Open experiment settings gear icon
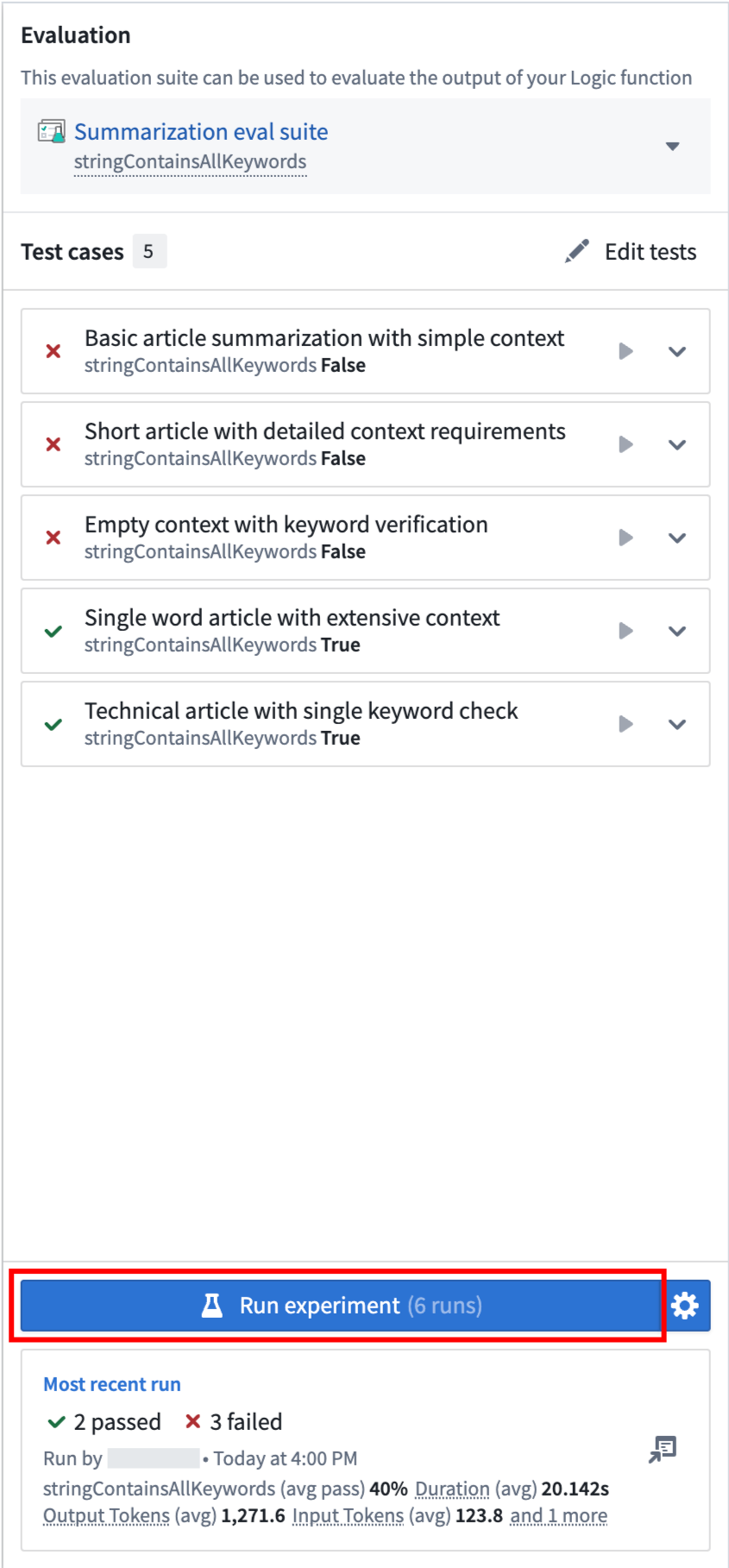This screenshot has width=729, height=1568. point(685,1306)
